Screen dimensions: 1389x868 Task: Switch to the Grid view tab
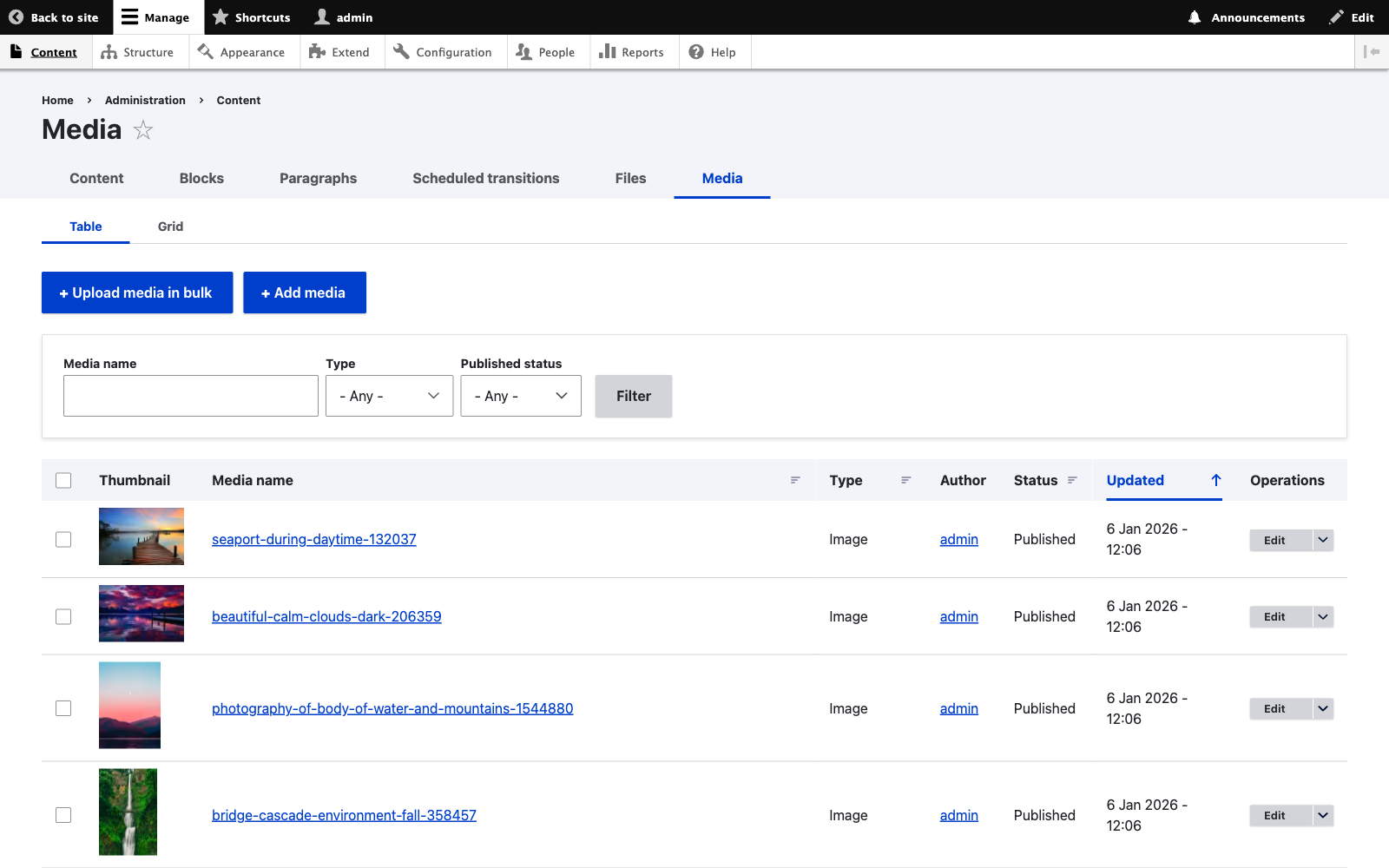pyautogui.click(x=170, y=227)
